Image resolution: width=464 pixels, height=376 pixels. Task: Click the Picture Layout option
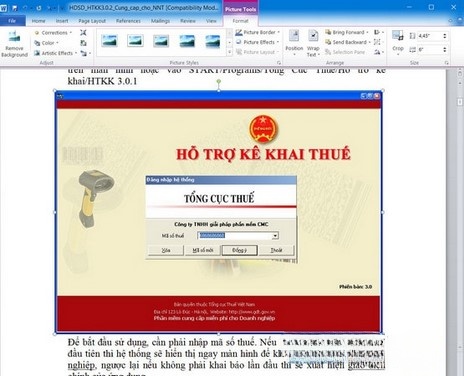coord(257,52)
